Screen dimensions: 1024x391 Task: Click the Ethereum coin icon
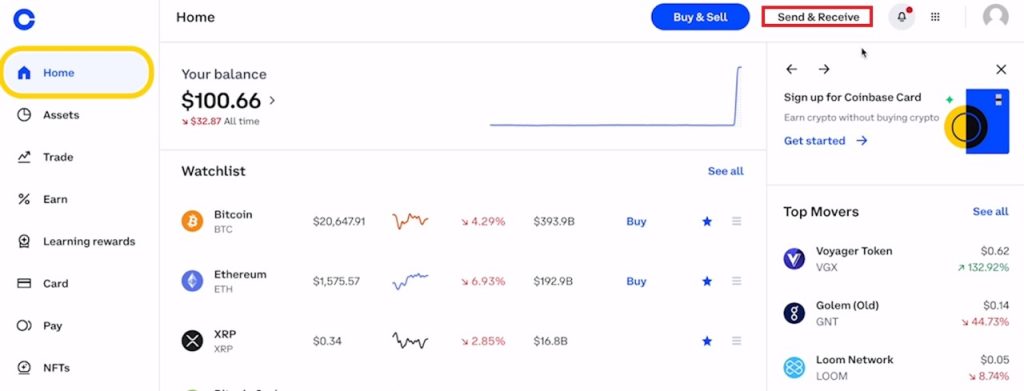[192, 281]
